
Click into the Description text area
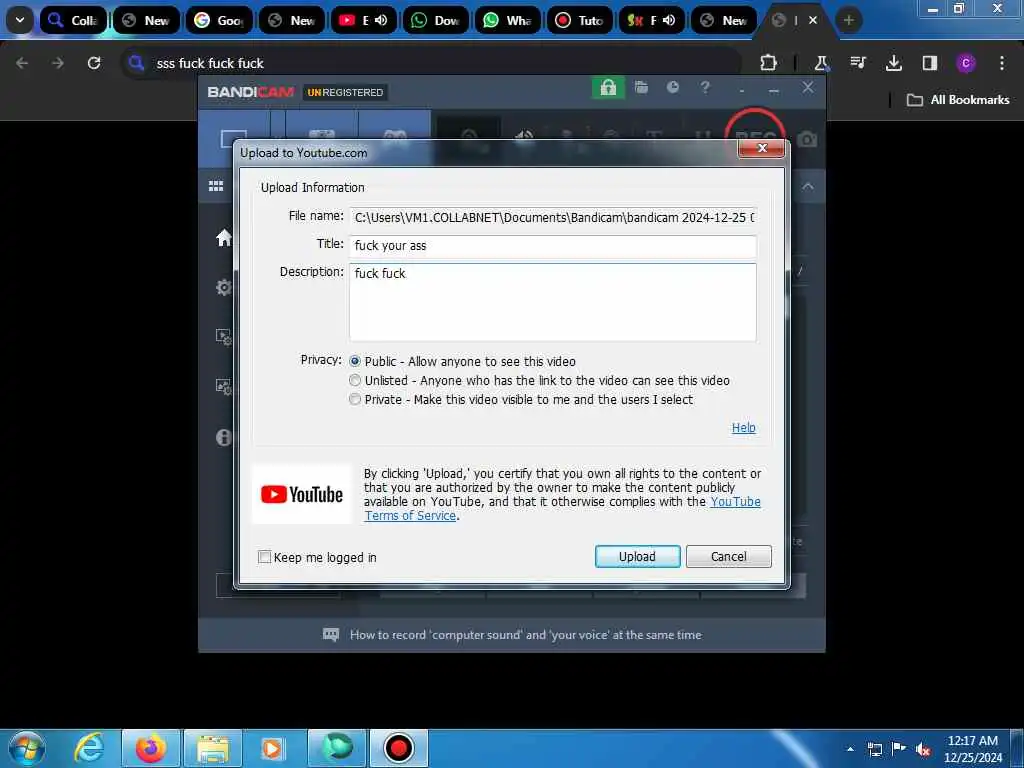(553, 302)
